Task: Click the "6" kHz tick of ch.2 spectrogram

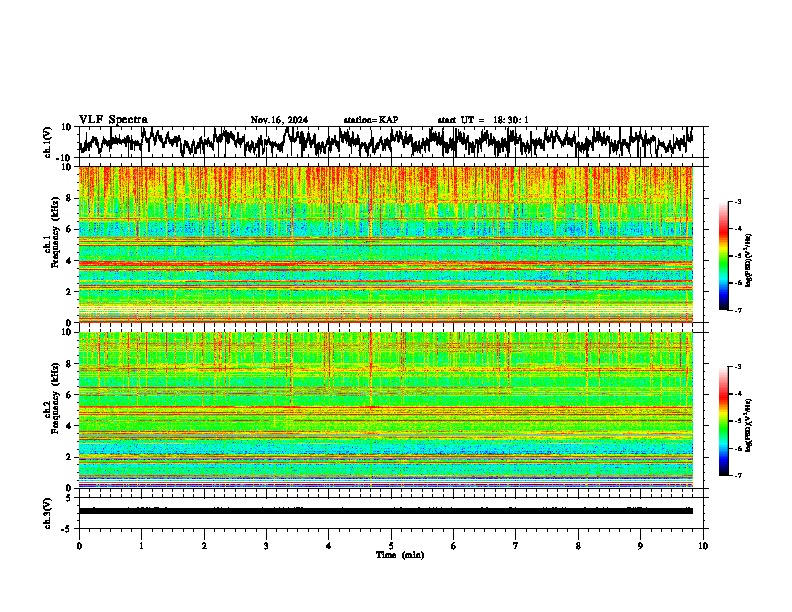Action: pos(69,395)
